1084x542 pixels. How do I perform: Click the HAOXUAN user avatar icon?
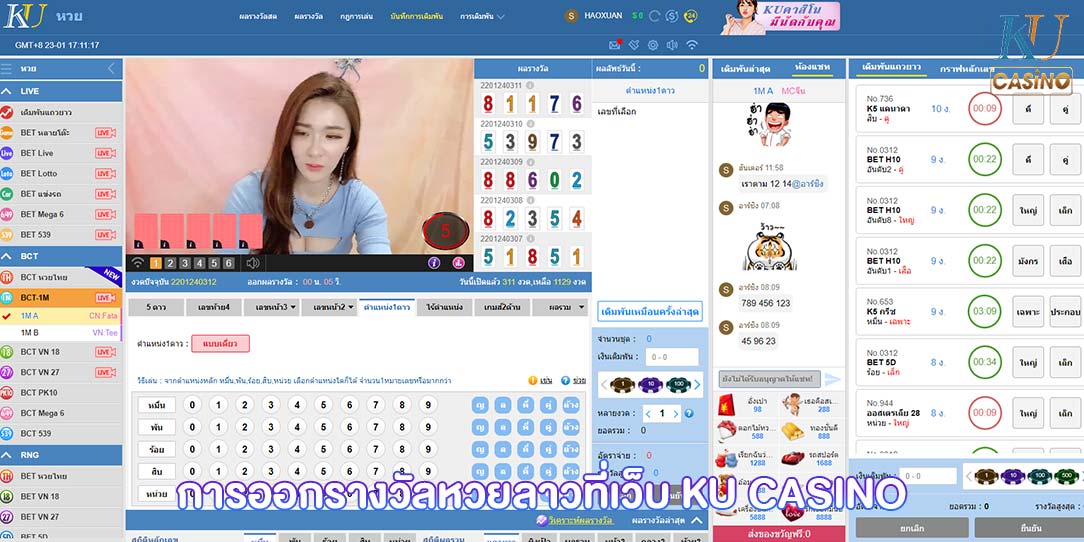(571, 16)
